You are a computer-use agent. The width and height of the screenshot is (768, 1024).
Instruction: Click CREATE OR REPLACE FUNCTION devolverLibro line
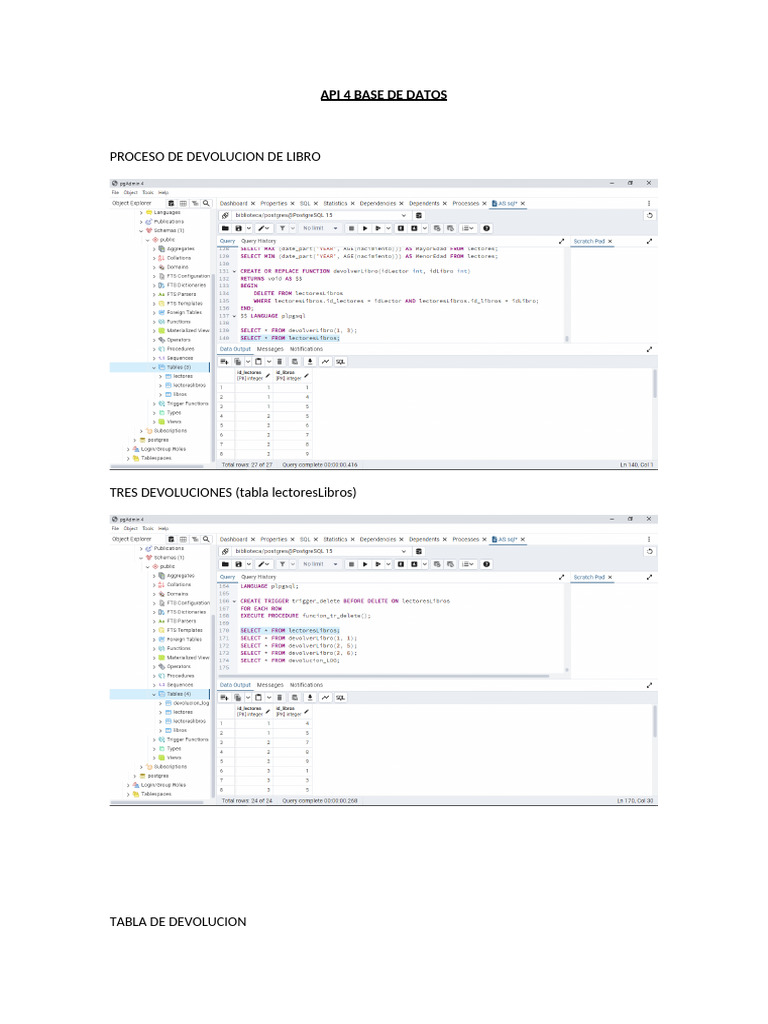point(355,271)
